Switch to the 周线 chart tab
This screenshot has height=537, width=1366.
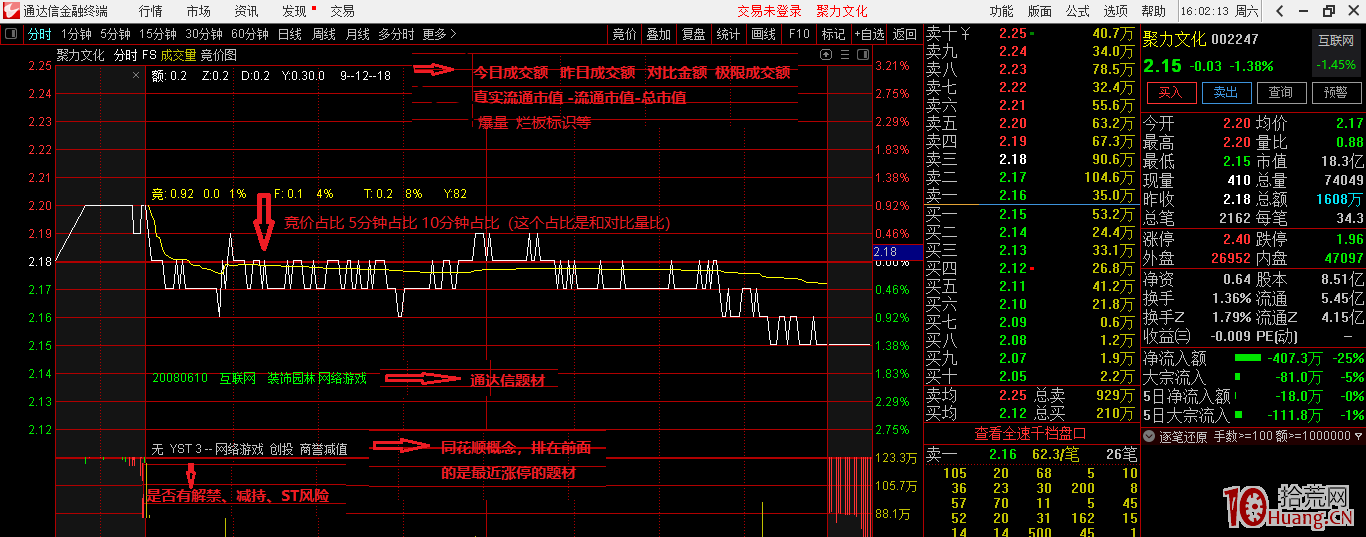(x=324, y=34)
